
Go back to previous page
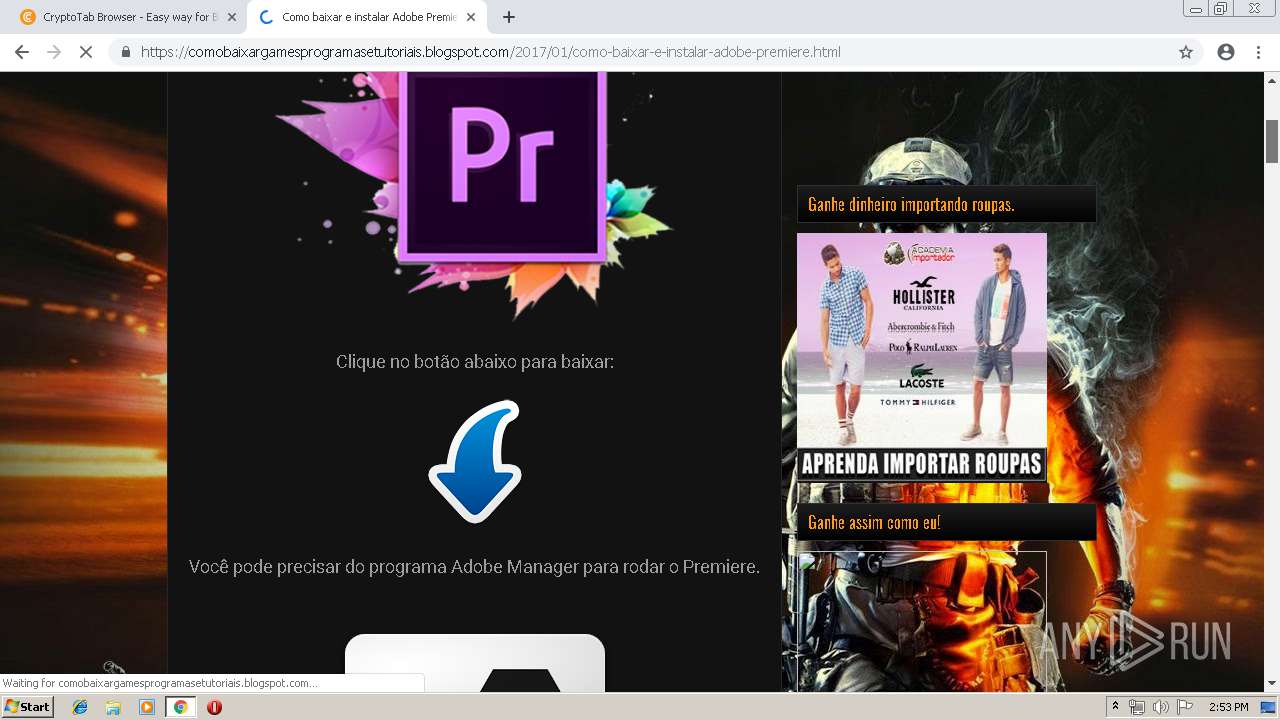pyautogui.click(x=22, y=52)
